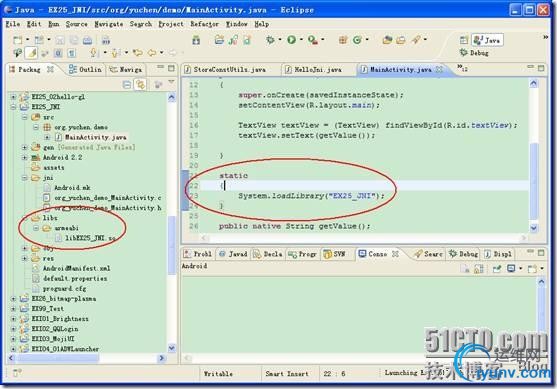Viewport: 557px width, 389px height.
Task: Click Display Selected Console icon
Action: pos(511,269)
